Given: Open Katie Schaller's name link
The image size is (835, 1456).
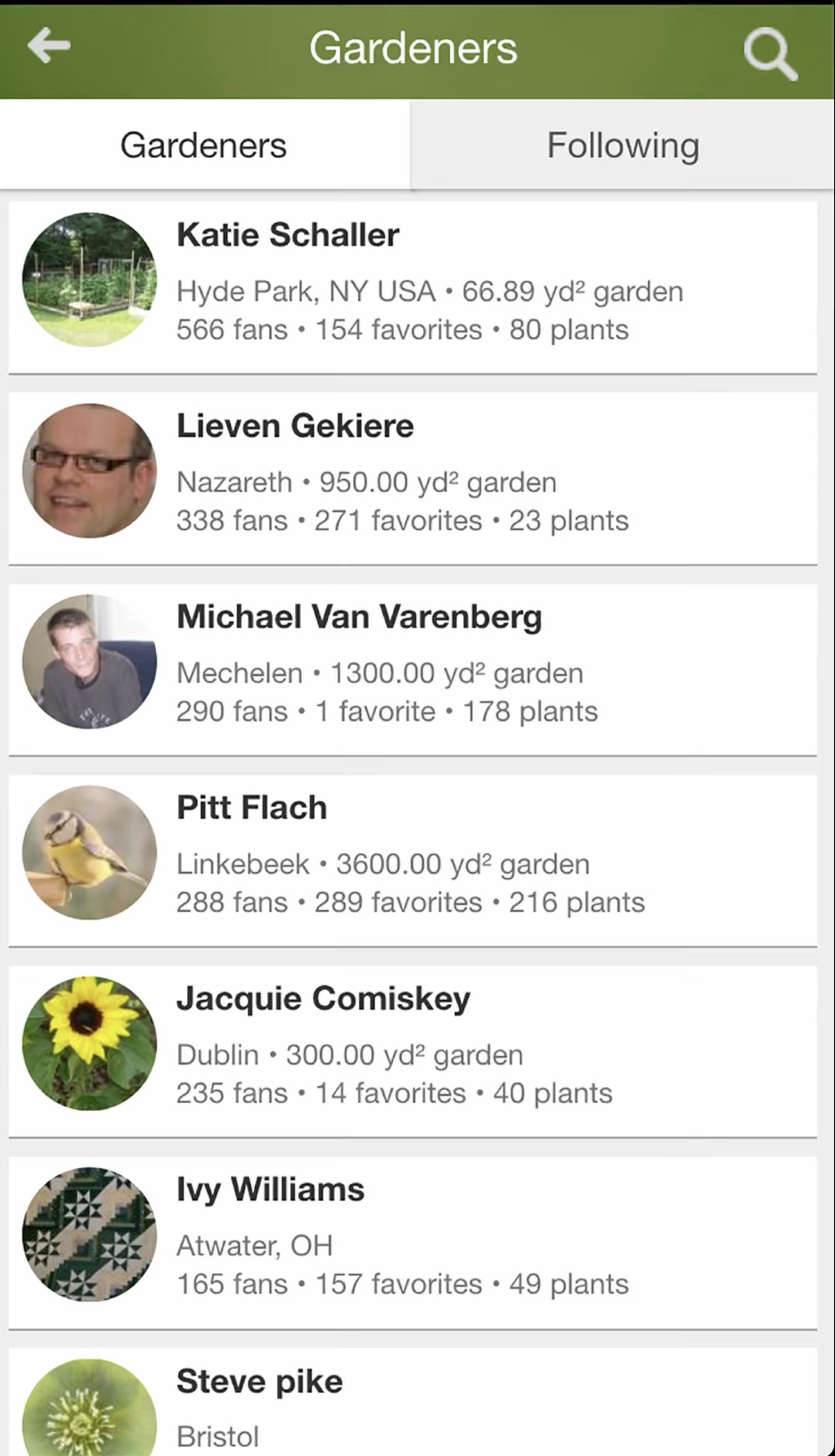Looking at the screenshot, I should [x=288, y=235].
